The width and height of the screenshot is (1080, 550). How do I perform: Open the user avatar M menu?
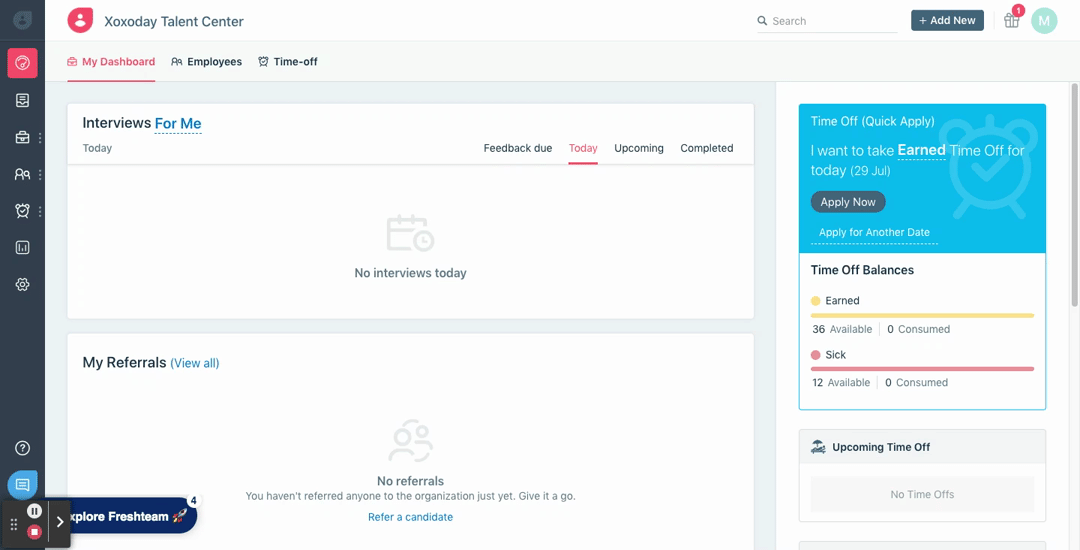(x=1044, y=21)
